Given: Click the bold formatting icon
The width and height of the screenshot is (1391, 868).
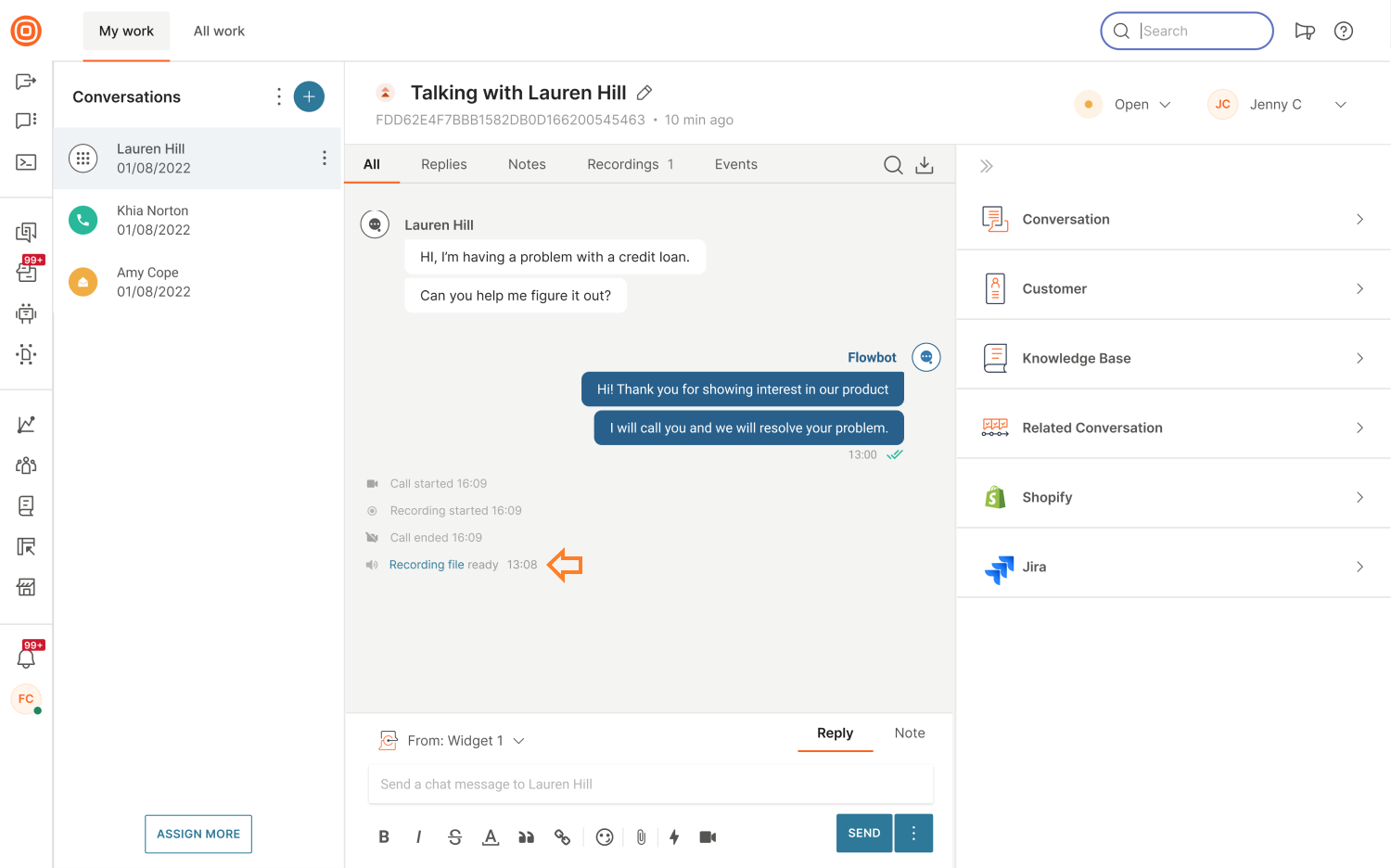Looking at the screenshot, I should click(x=384, y=836).
